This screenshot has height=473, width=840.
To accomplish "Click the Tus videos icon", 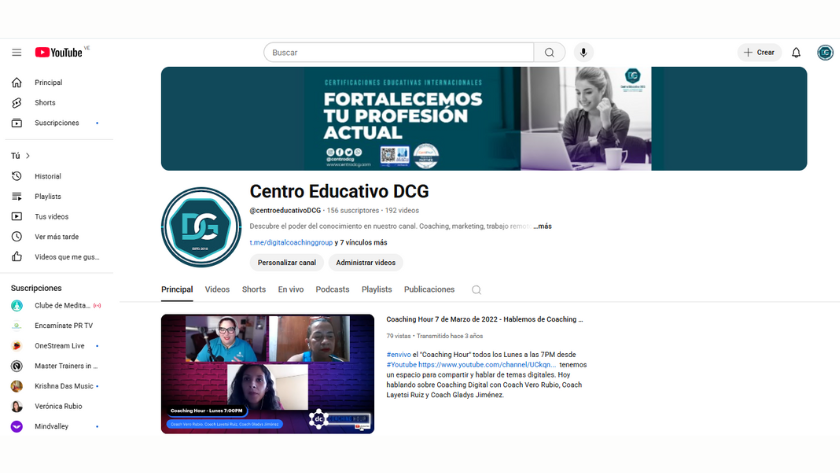I will (17, 216).
